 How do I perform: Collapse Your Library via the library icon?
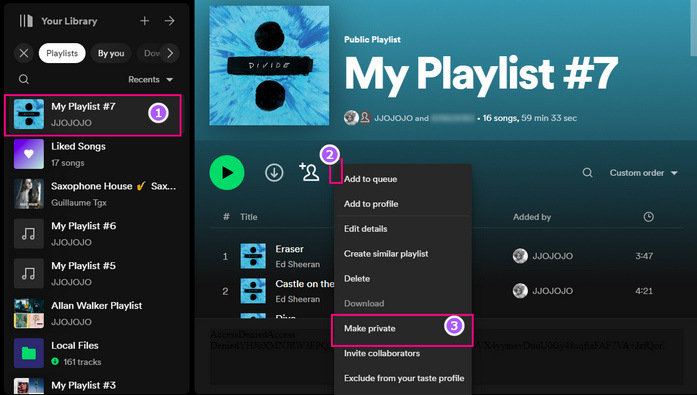pos(26,21)
